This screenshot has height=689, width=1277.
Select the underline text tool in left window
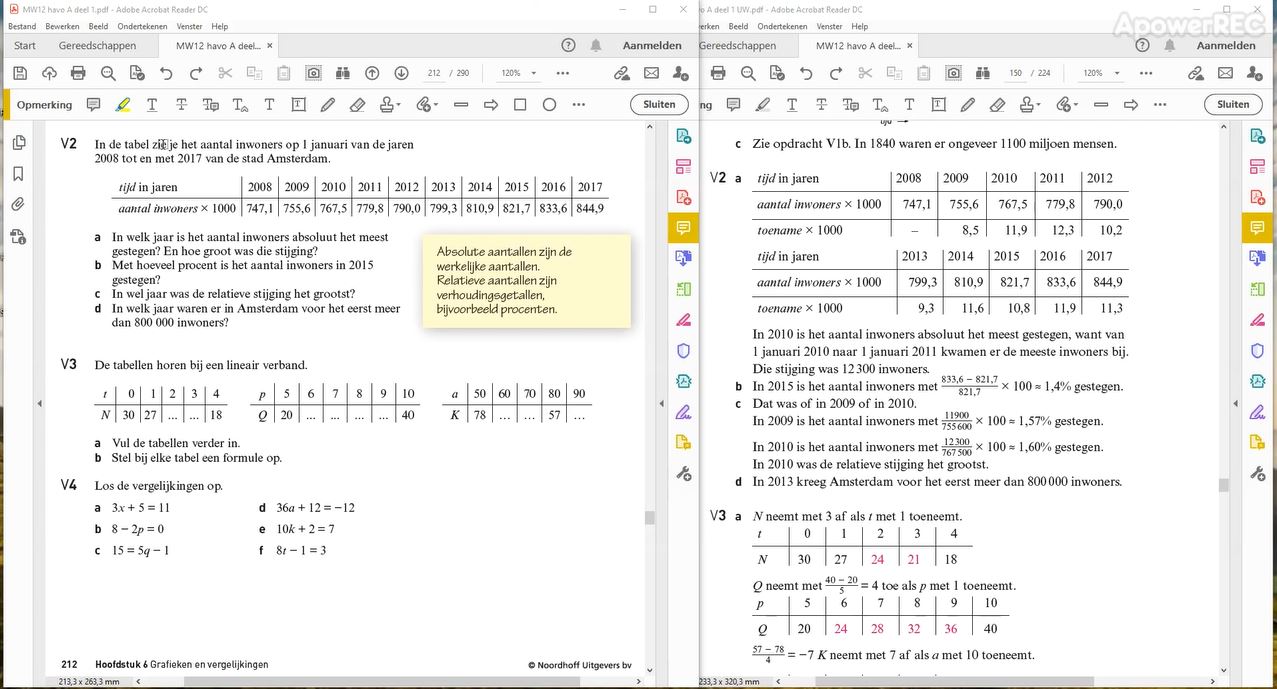coord(152,104)
